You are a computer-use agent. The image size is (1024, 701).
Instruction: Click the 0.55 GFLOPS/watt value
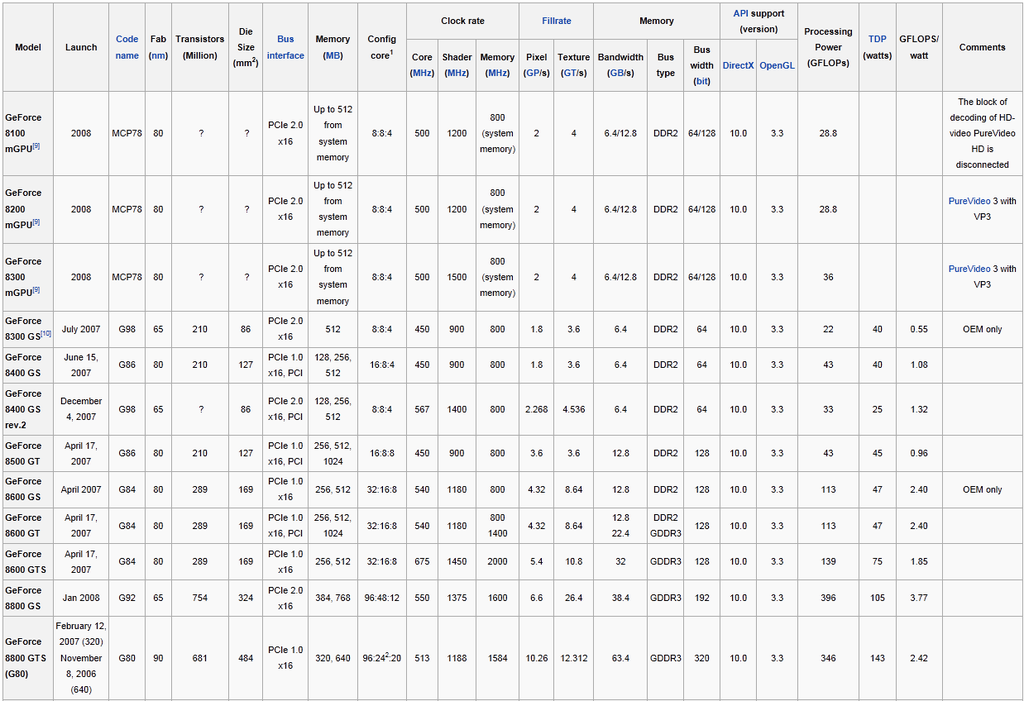[919, 329]
